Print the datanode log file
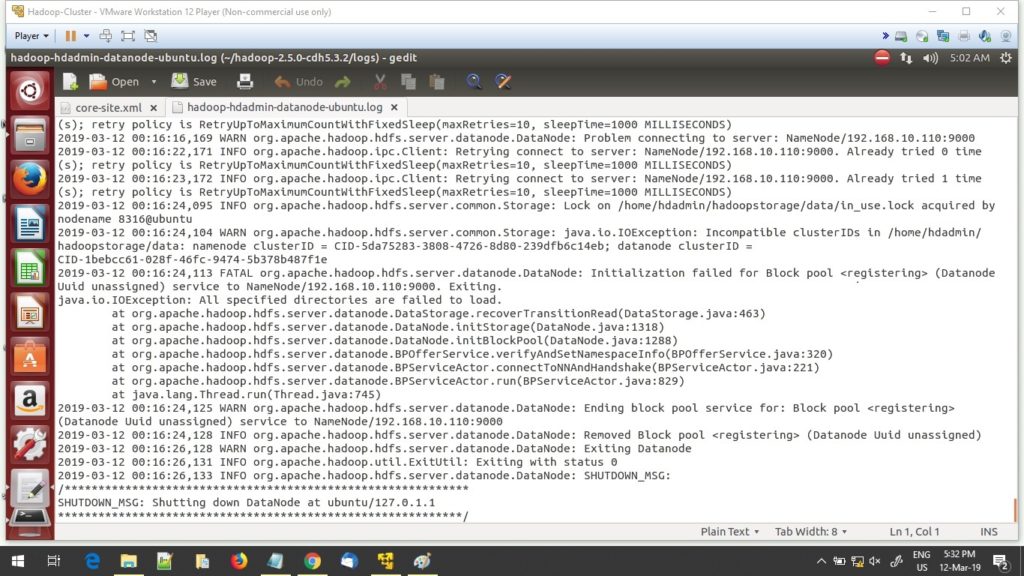The image size is (1024, 576). click(247, 82)
